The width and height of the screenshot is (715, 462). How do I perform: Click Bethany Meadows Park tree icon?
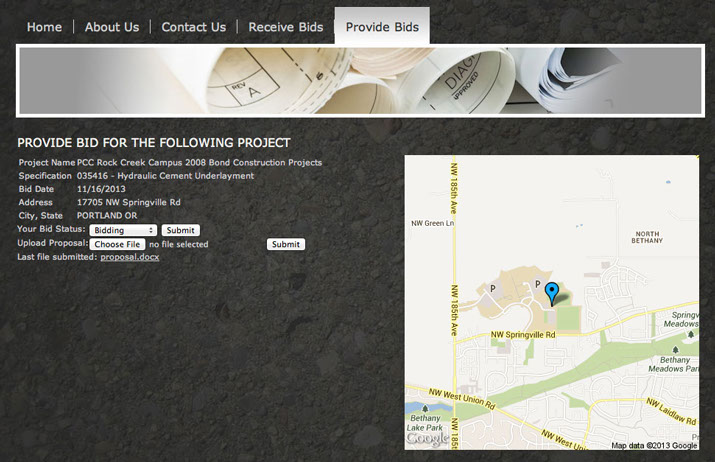tap(675, 350)
